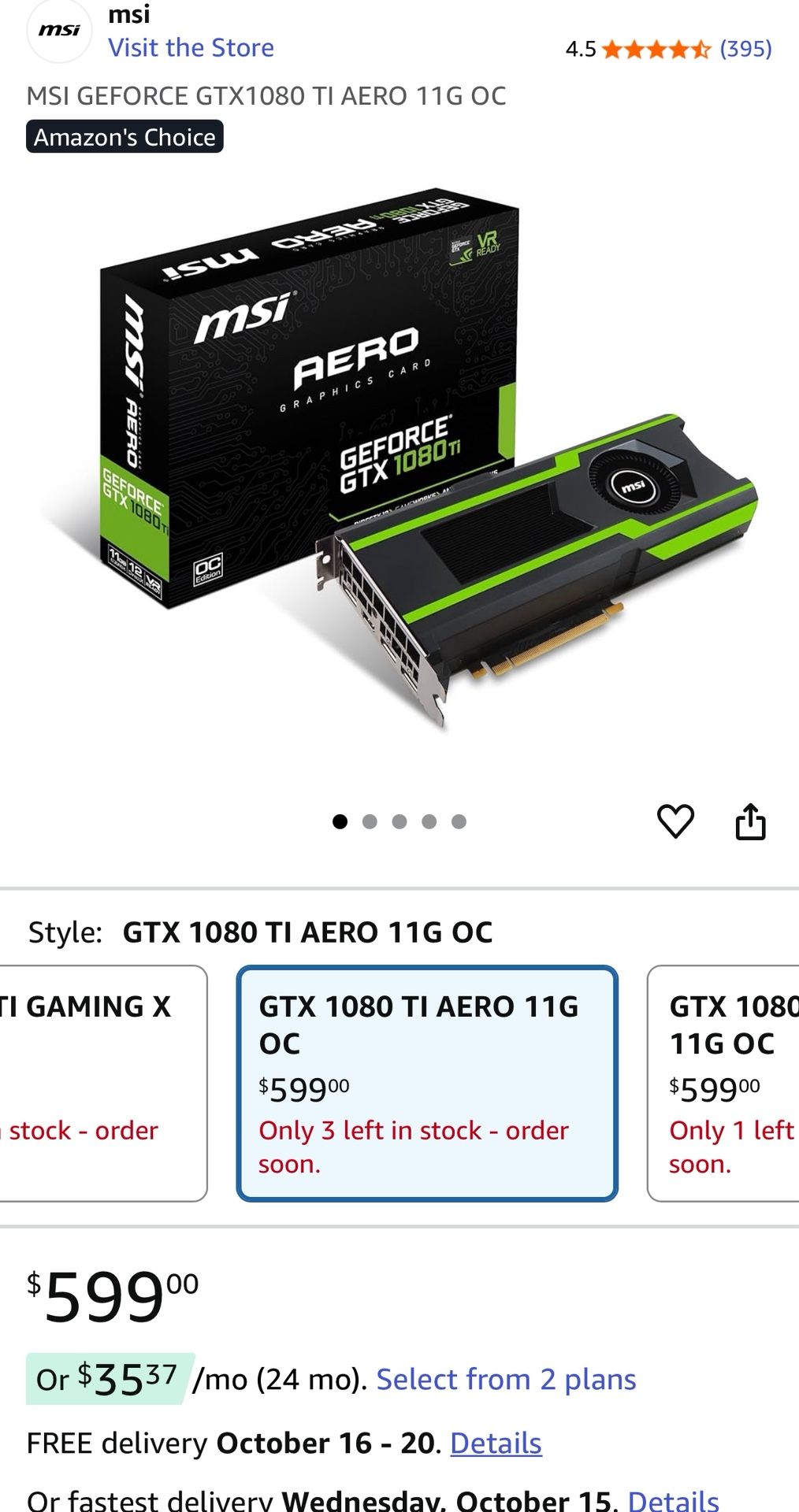
Task: Open the Visit the Store link
Action: tap(191, 48)
